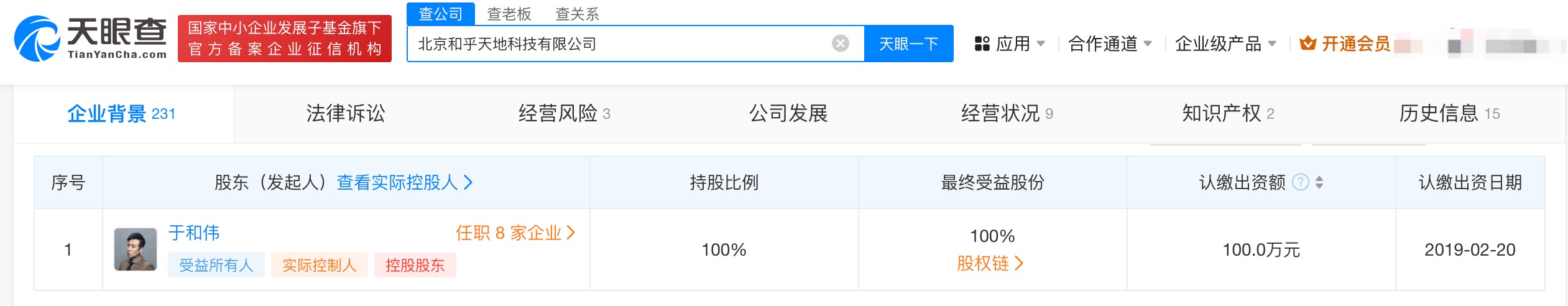Open the 法律诉讼 section tab

pyautogui.click(x=346, y=113)
